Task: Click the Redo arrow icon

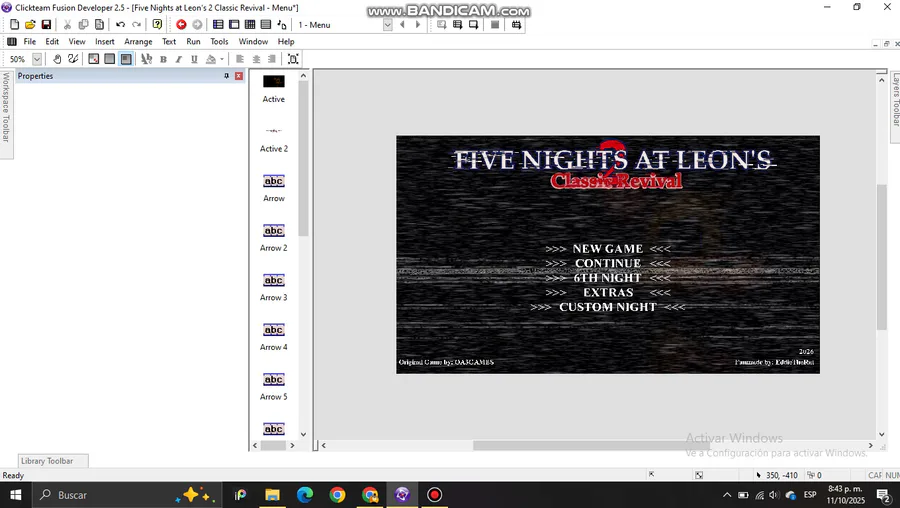Action: 136,25
